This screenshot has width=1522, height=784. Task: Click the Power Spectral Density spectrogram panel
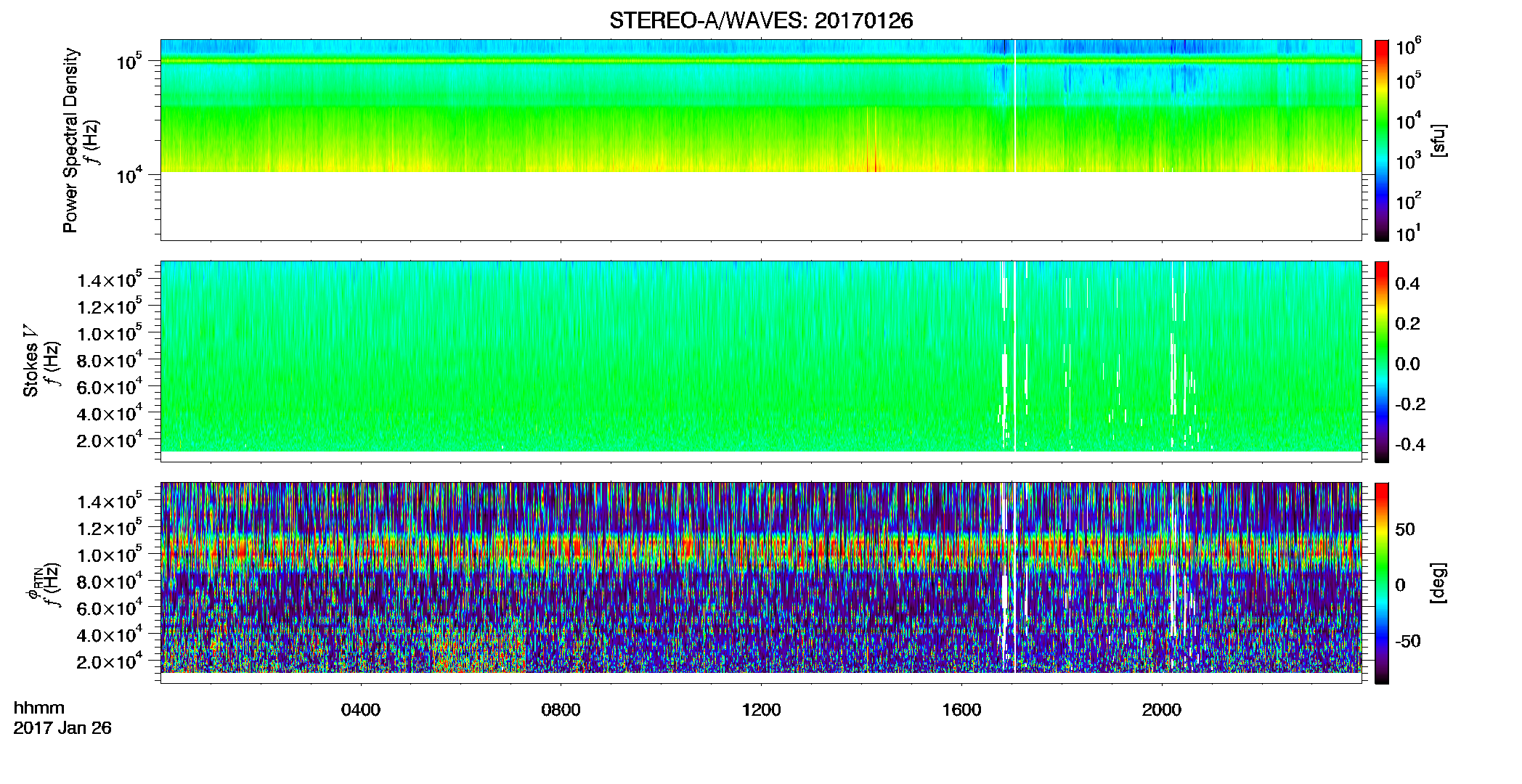(761, 140)
